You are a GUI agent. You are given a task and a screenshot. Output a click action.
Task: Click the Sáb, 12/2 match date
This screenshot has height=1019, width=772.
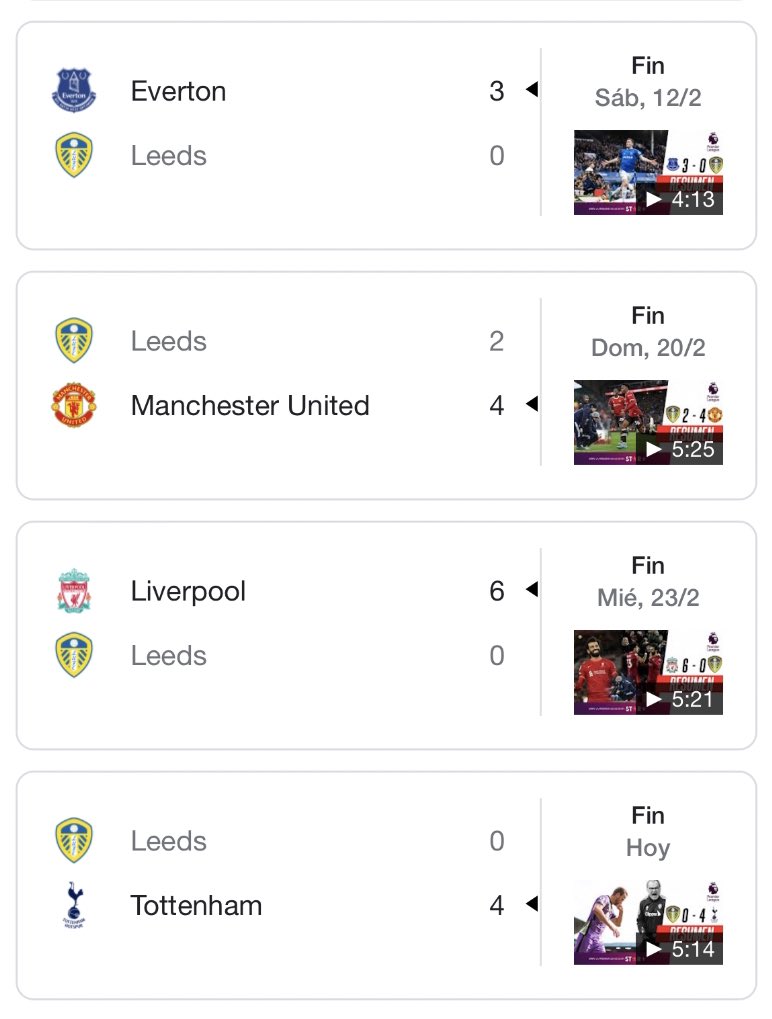[648, 98]
